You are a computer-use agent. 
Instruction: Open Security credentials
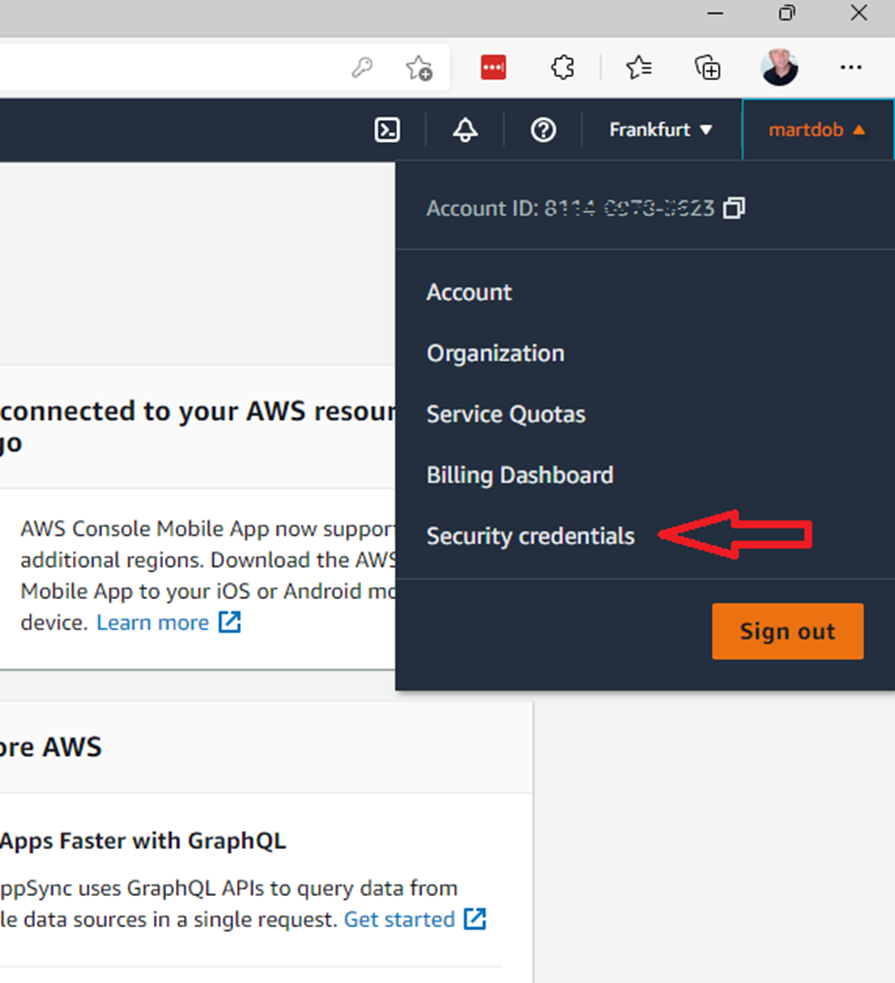pyautogui.click(x=530, y=536)
